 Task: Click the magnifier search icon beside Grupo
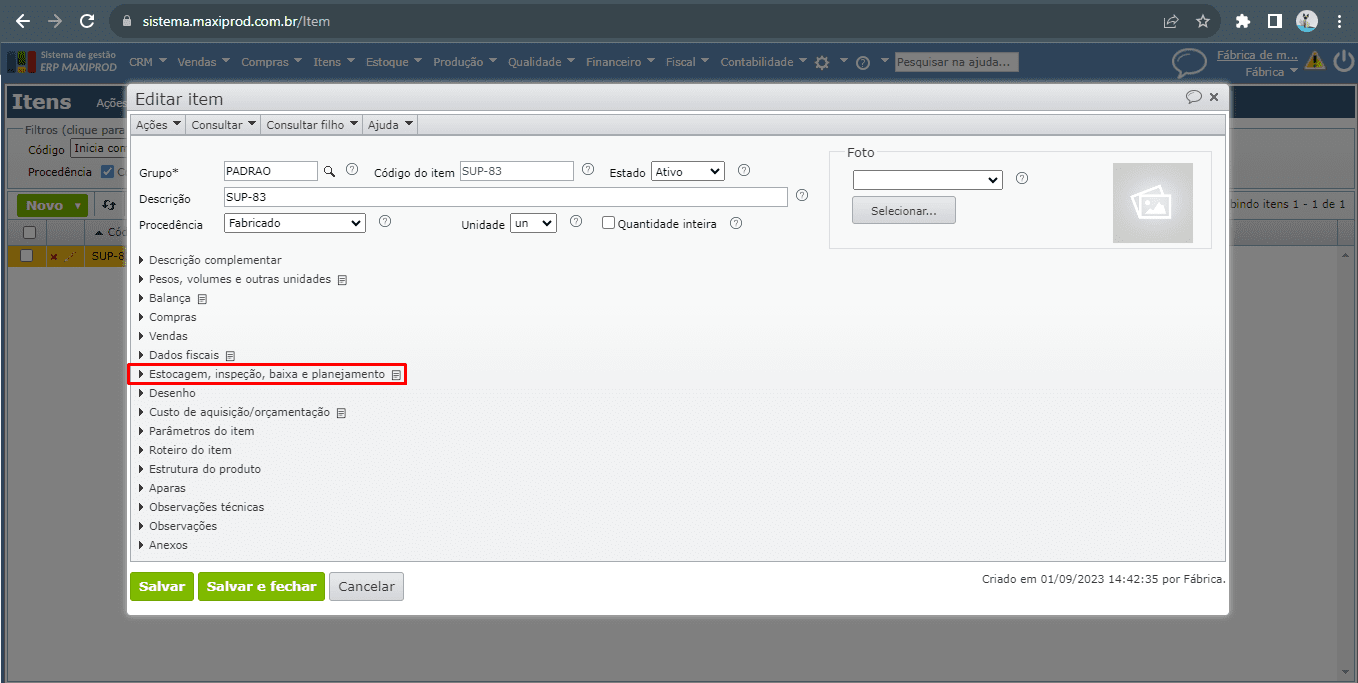329,171
